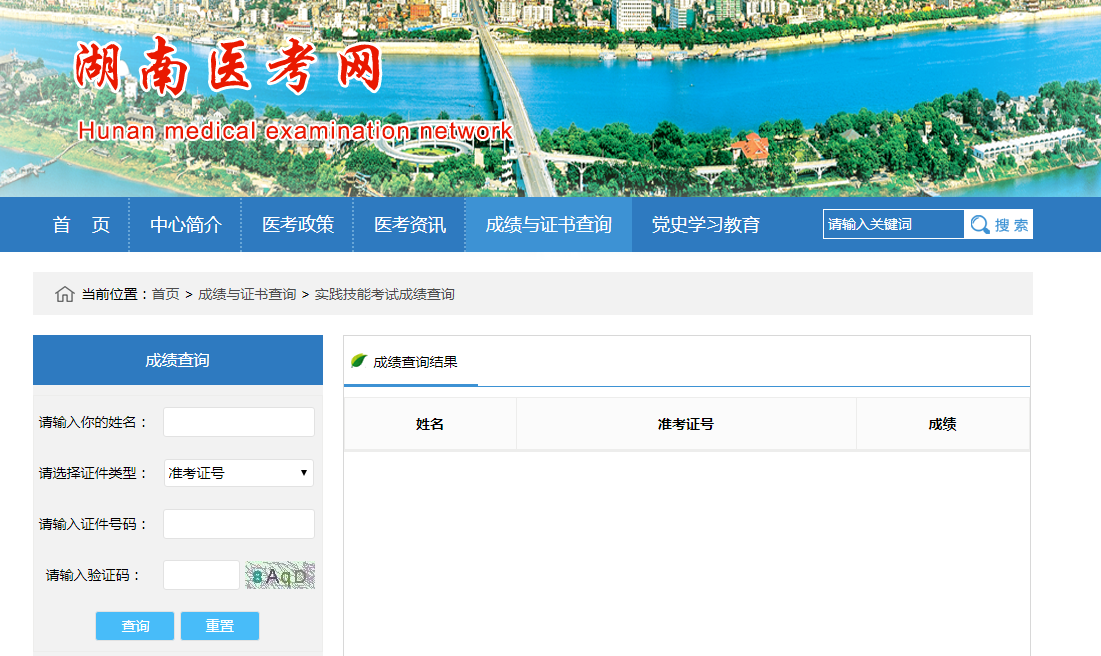Open the 中心简介 menu item

click(186, 225)
